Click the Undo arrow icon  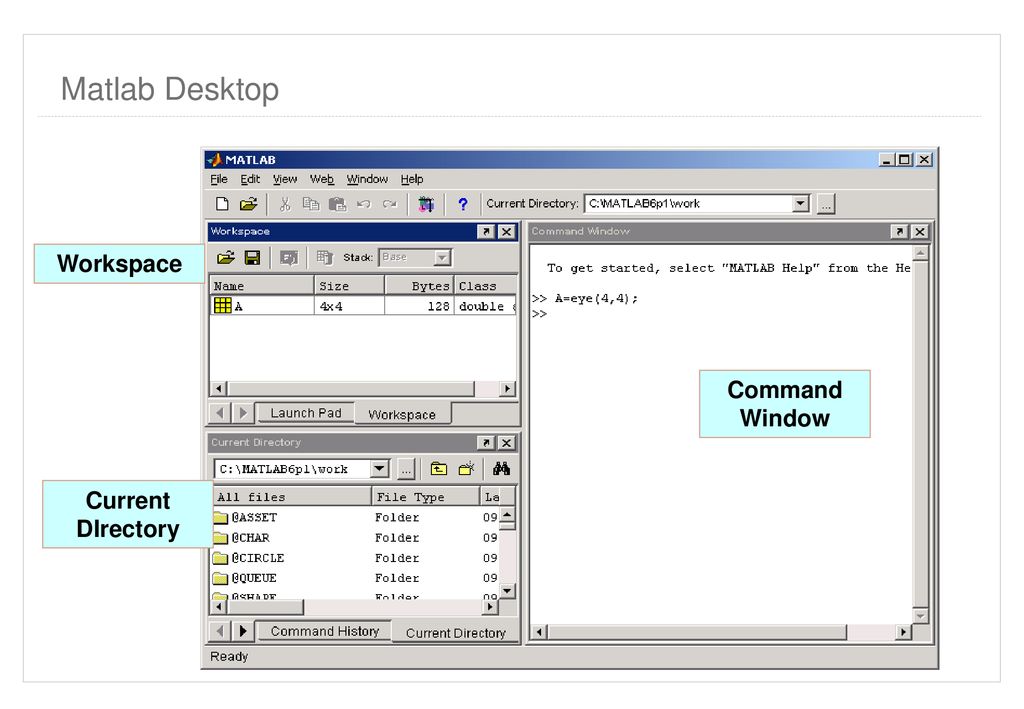coord(364,204)
